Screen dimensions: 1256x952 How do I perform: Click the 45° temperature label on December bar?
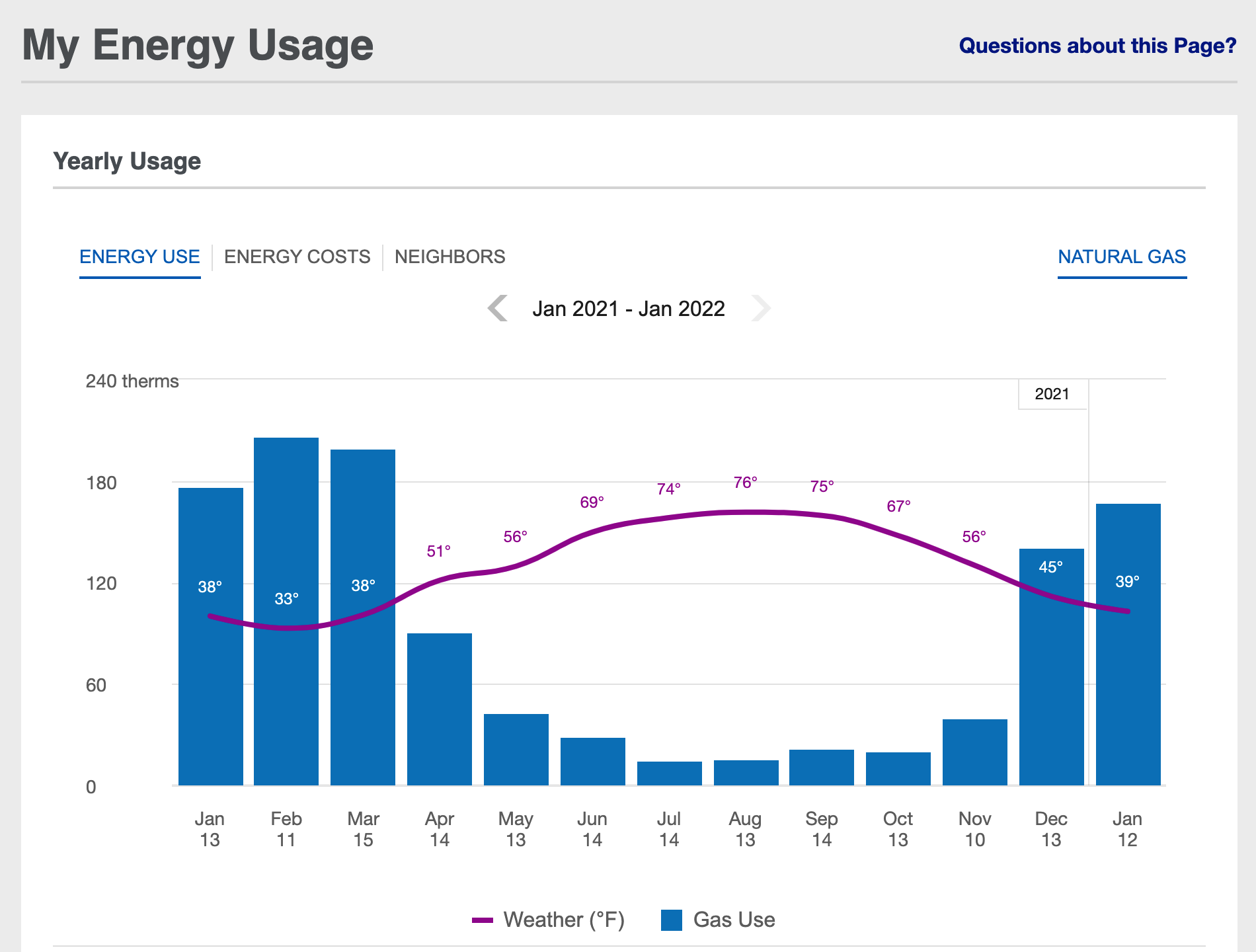point(1050,567)
